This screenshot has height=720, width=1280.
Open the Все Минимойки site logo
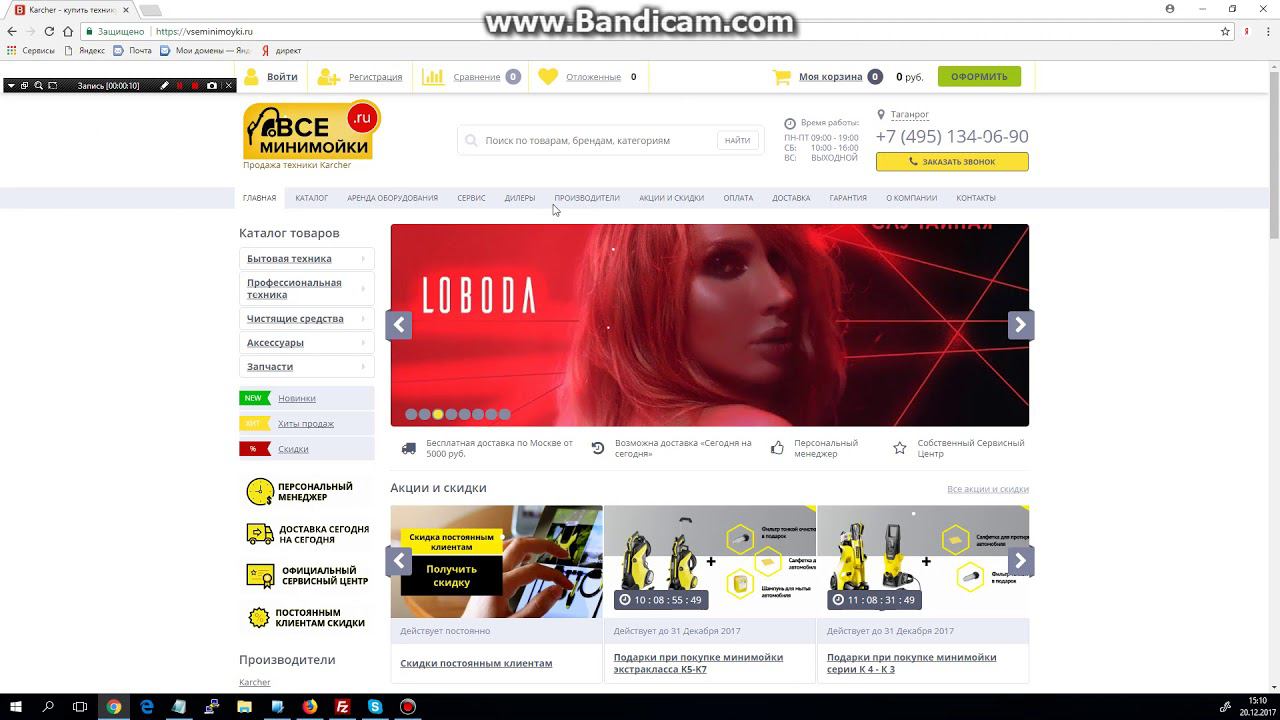(x=311, y=131)
